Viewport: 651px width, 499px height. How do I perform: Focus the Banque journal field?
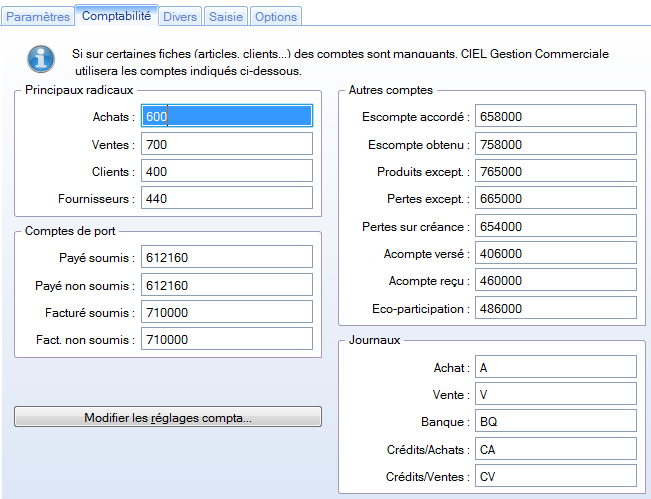[556, 421]
